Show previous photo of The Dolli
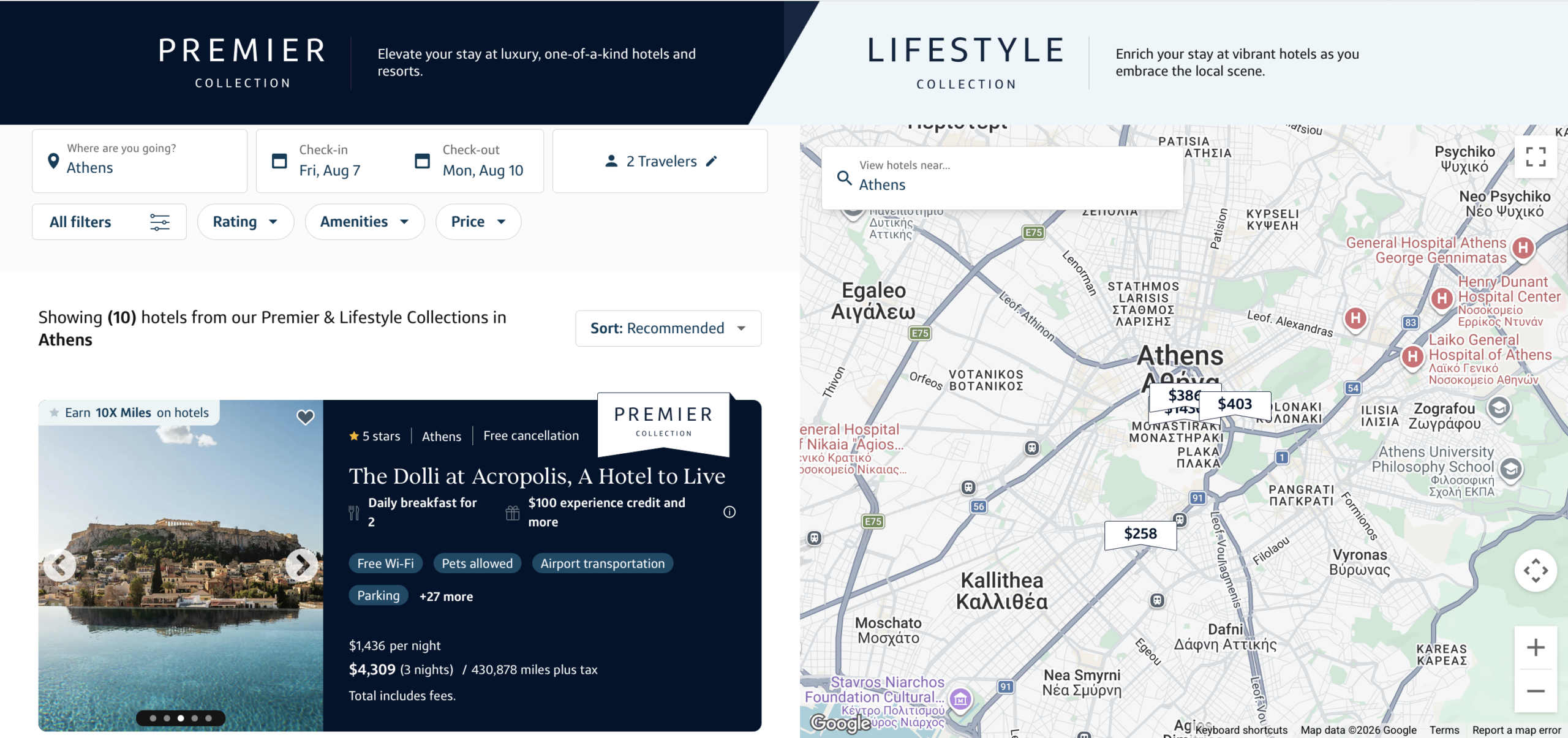This screenshot has height=738, width=1568. [x=60, y=565]
